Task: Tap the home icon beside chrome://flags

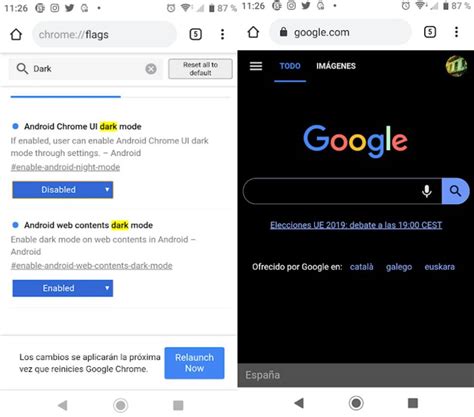Action: pos(16,34)
